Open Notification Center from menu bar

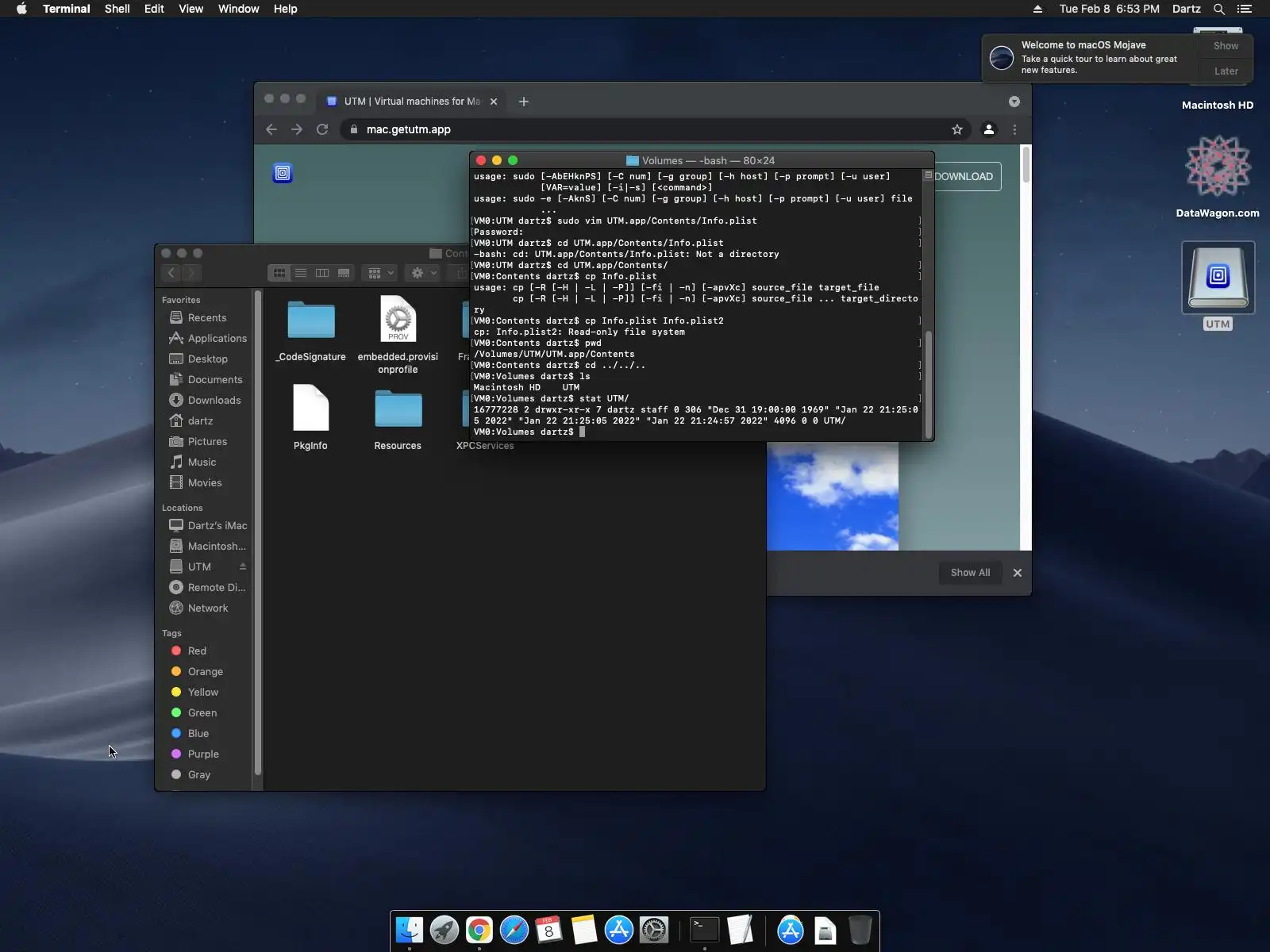pos(1245,9)
